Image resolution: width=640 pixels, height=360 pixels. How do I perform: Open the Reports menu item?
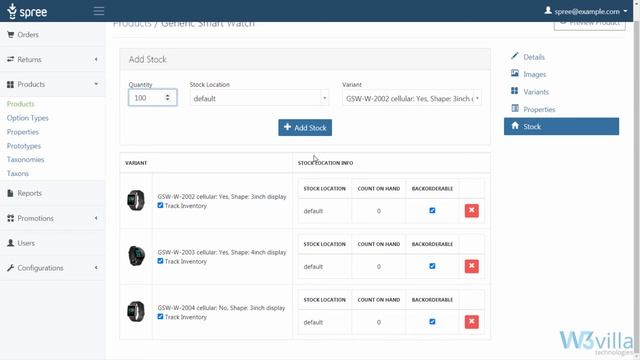(52, 193)
